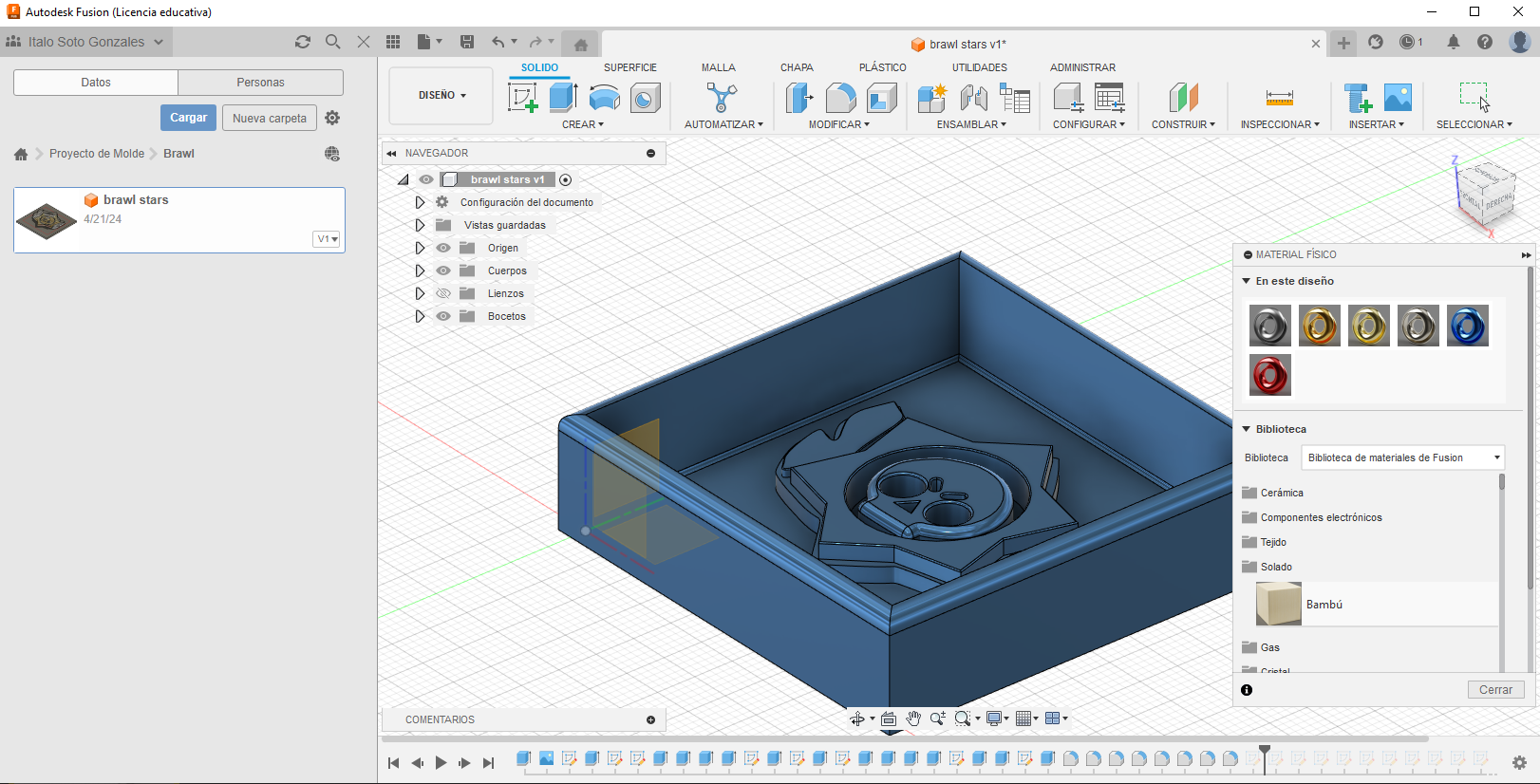This screenshot has width=1540, height=784.
Task: Click the Offset Plane construct icon
Action: tap(1184, 98)
